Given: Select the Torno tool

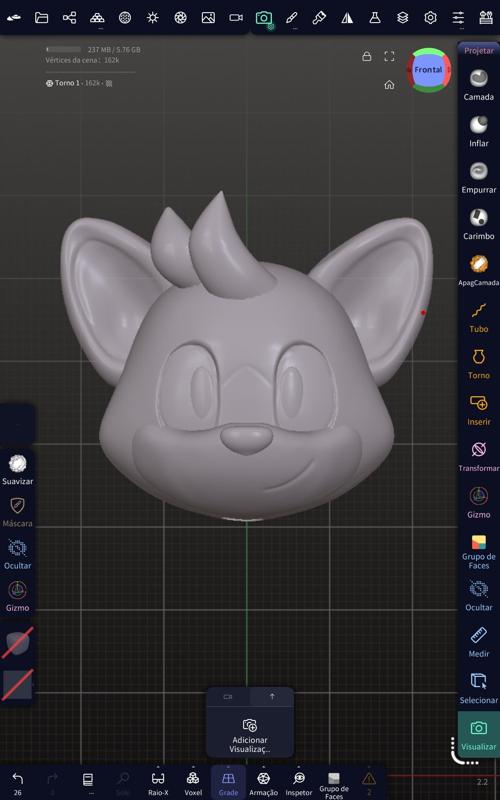Looking at the screenshot, I should tap(479, 363).
